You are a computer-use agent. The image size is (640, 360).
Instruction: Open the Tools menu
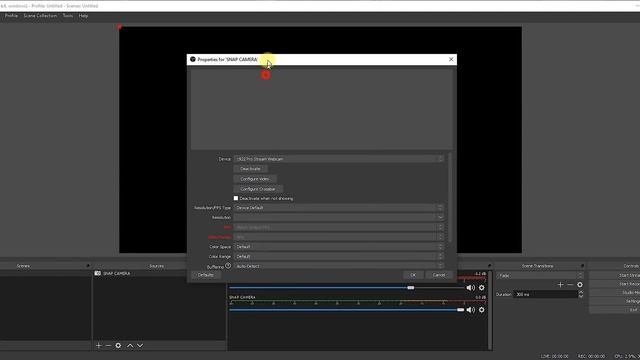68,16
